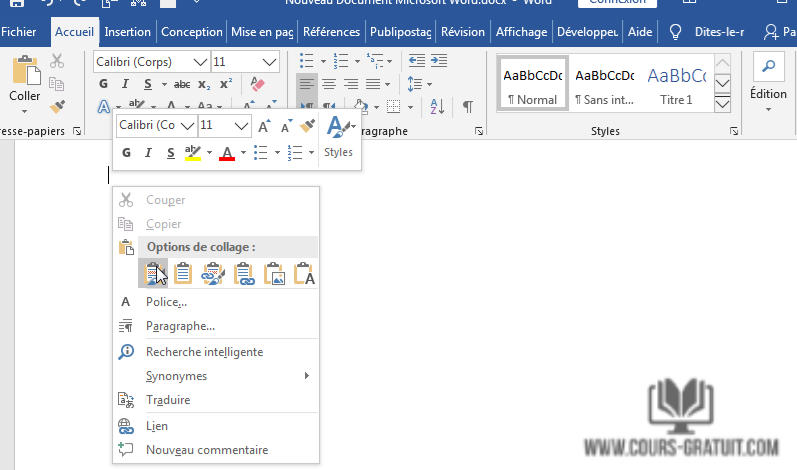Click the grow font icon in mini toolbar

(264, 126)
